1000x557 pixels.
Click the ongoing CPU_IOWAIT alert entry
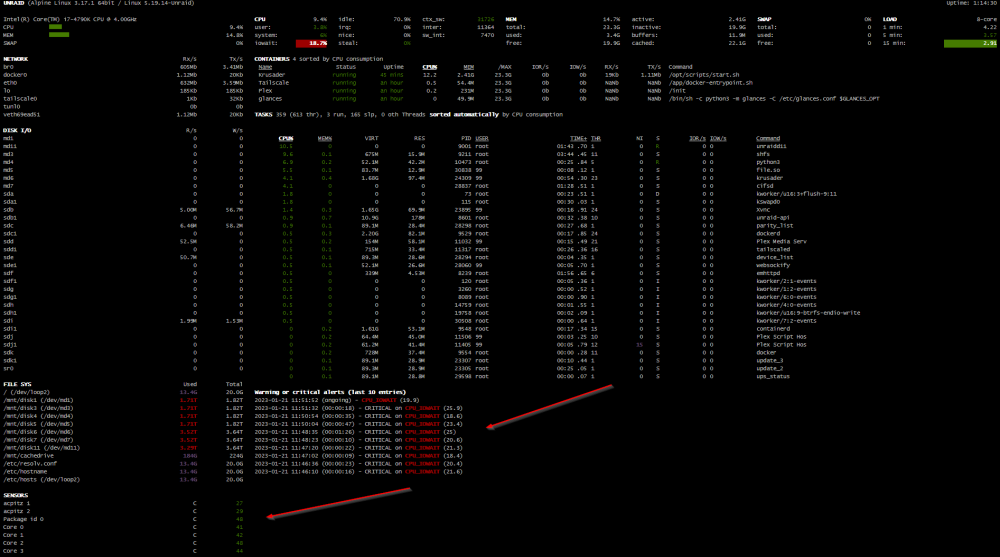pos(337,400)
